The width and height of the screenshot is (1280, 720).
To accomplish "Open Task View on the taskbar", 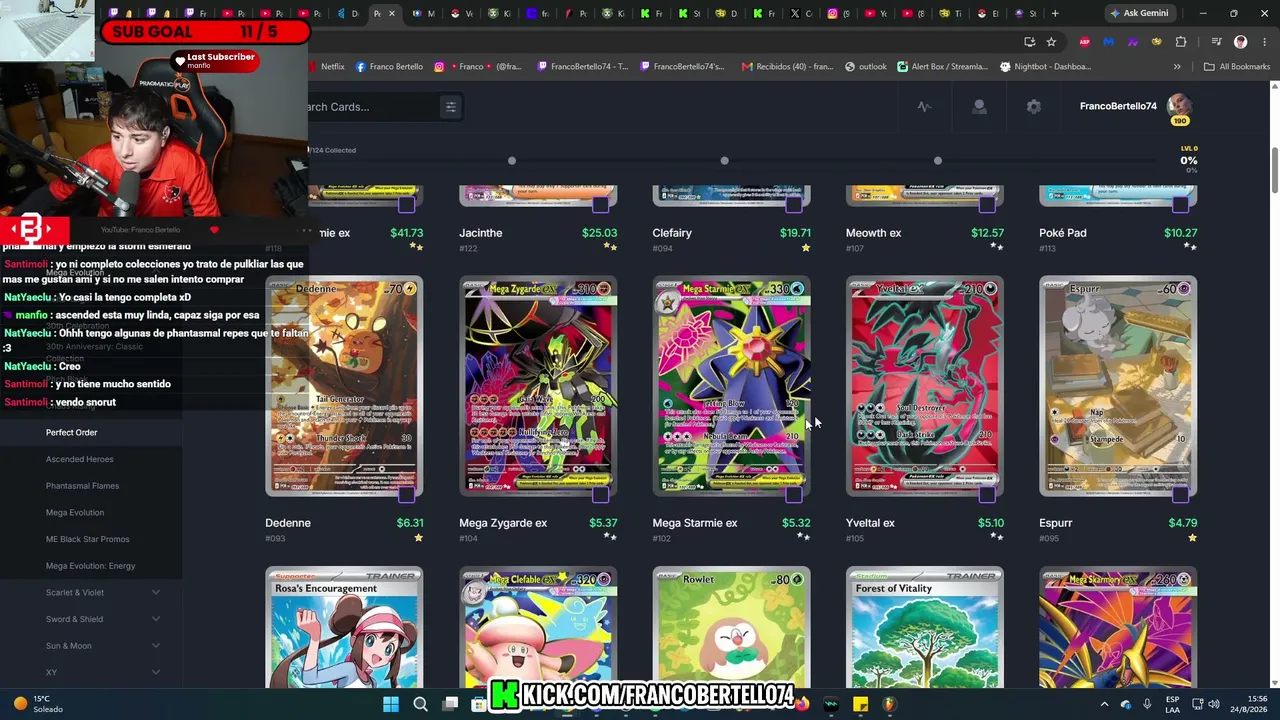I will pos(450,704).
